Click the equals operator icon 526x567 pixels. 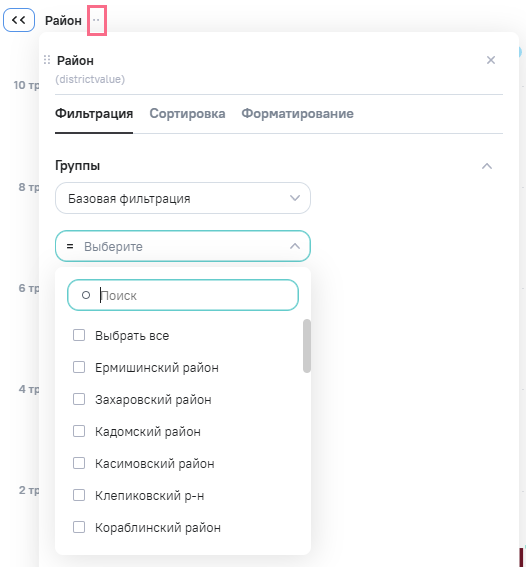(70, 246)
